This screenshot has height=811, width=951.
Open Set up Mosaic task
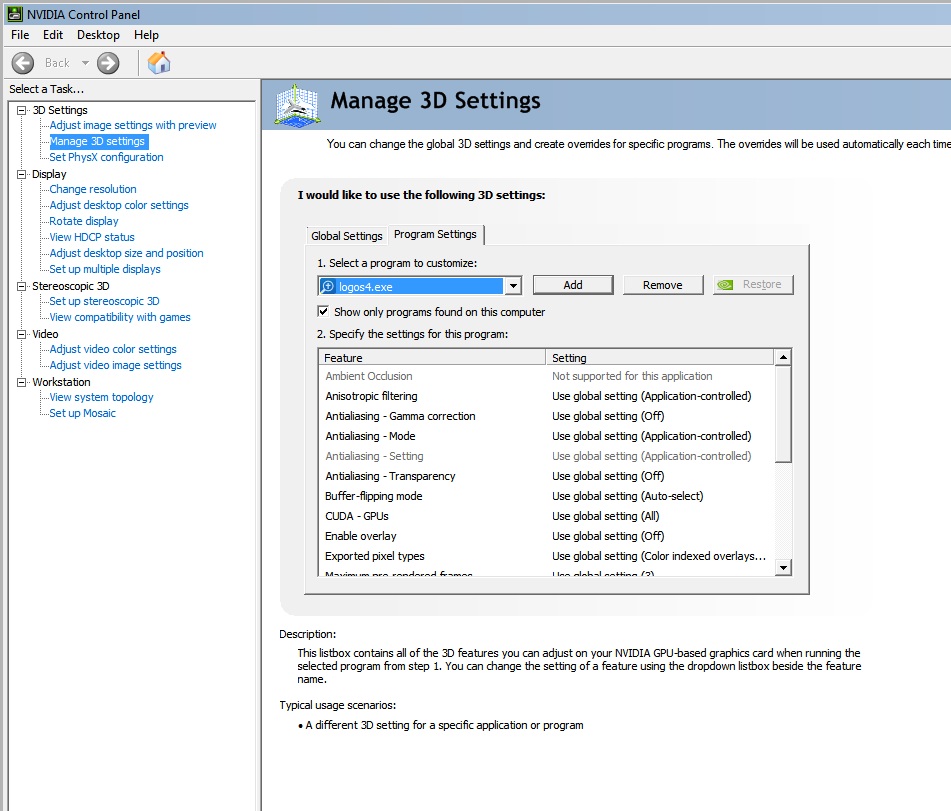[x=82, y=413]
